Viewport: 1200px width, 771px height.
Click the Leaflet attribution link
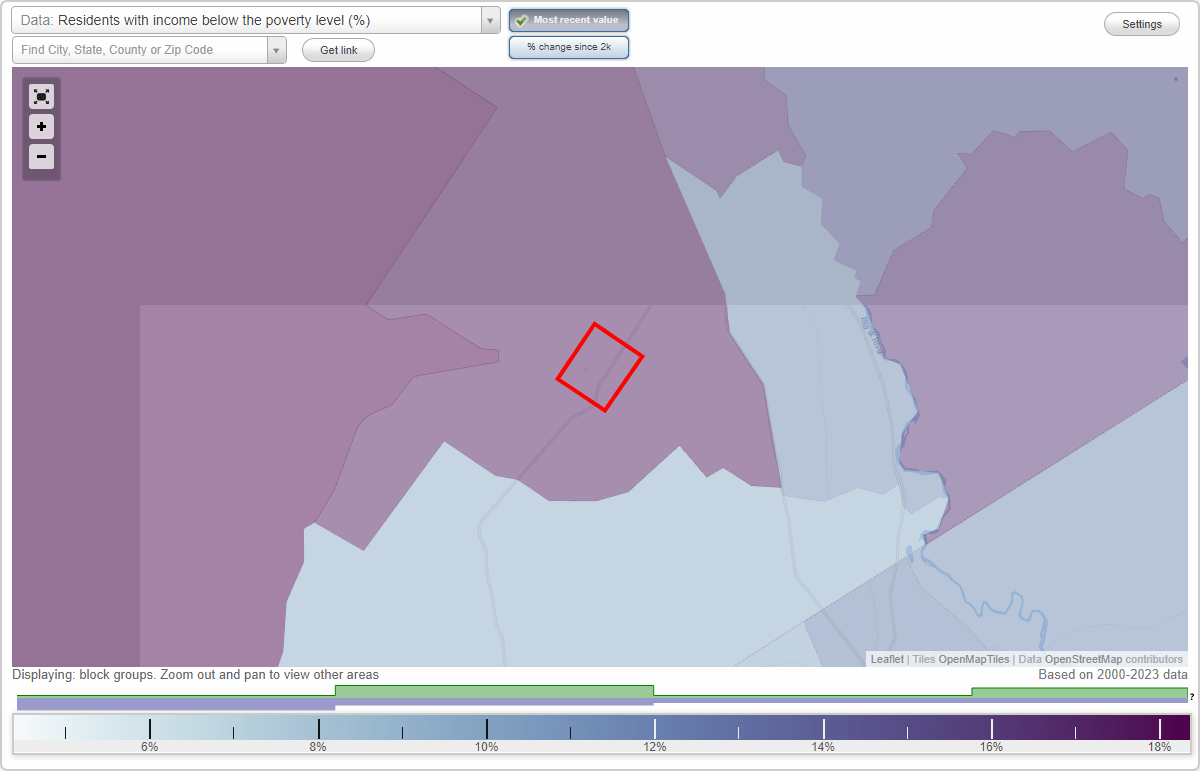point(886,659)
